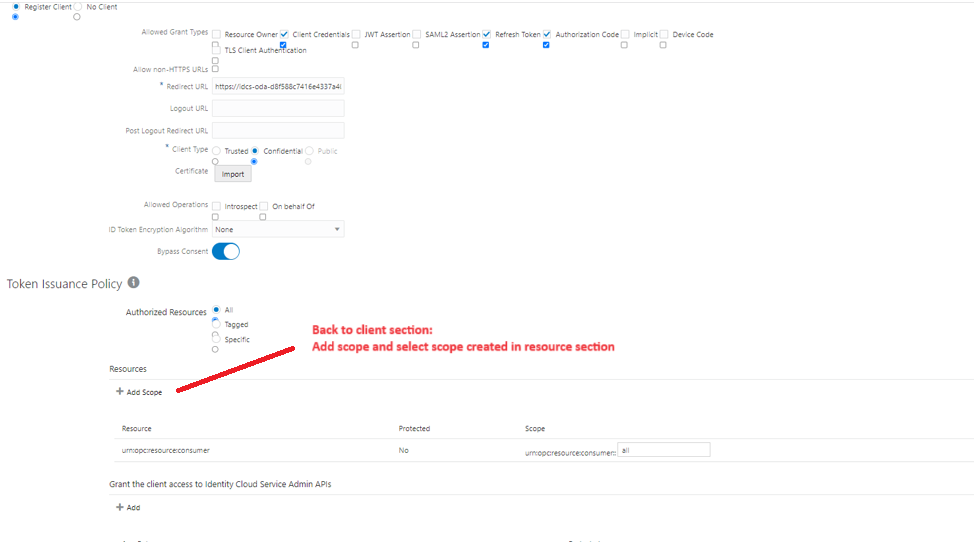Viewport: 974px width, 542px height.
Task: Click into the Logout URL field
Action: pos(278,108)
